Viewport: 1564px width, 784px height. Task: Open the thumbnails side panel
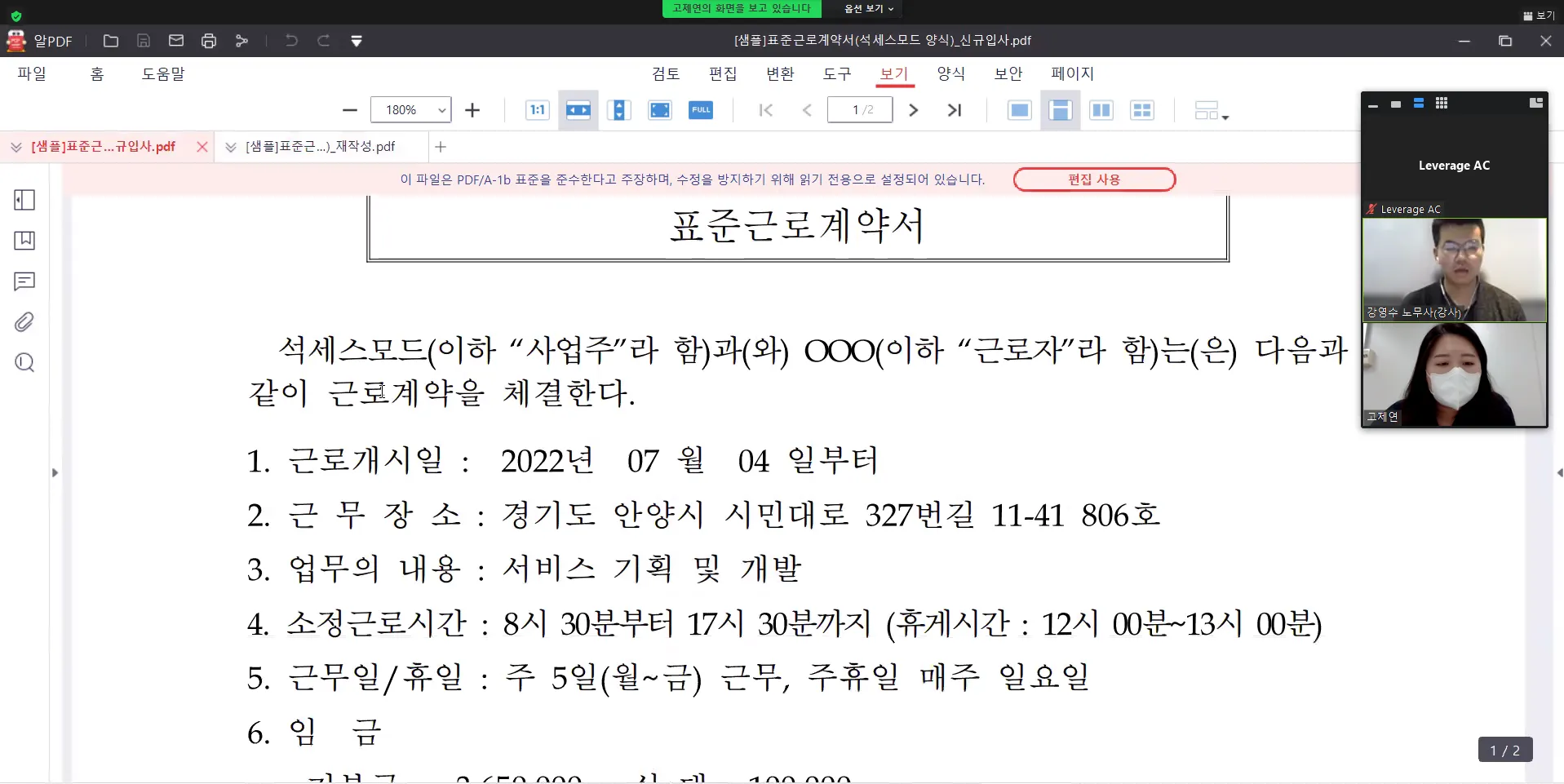(24, 200)
